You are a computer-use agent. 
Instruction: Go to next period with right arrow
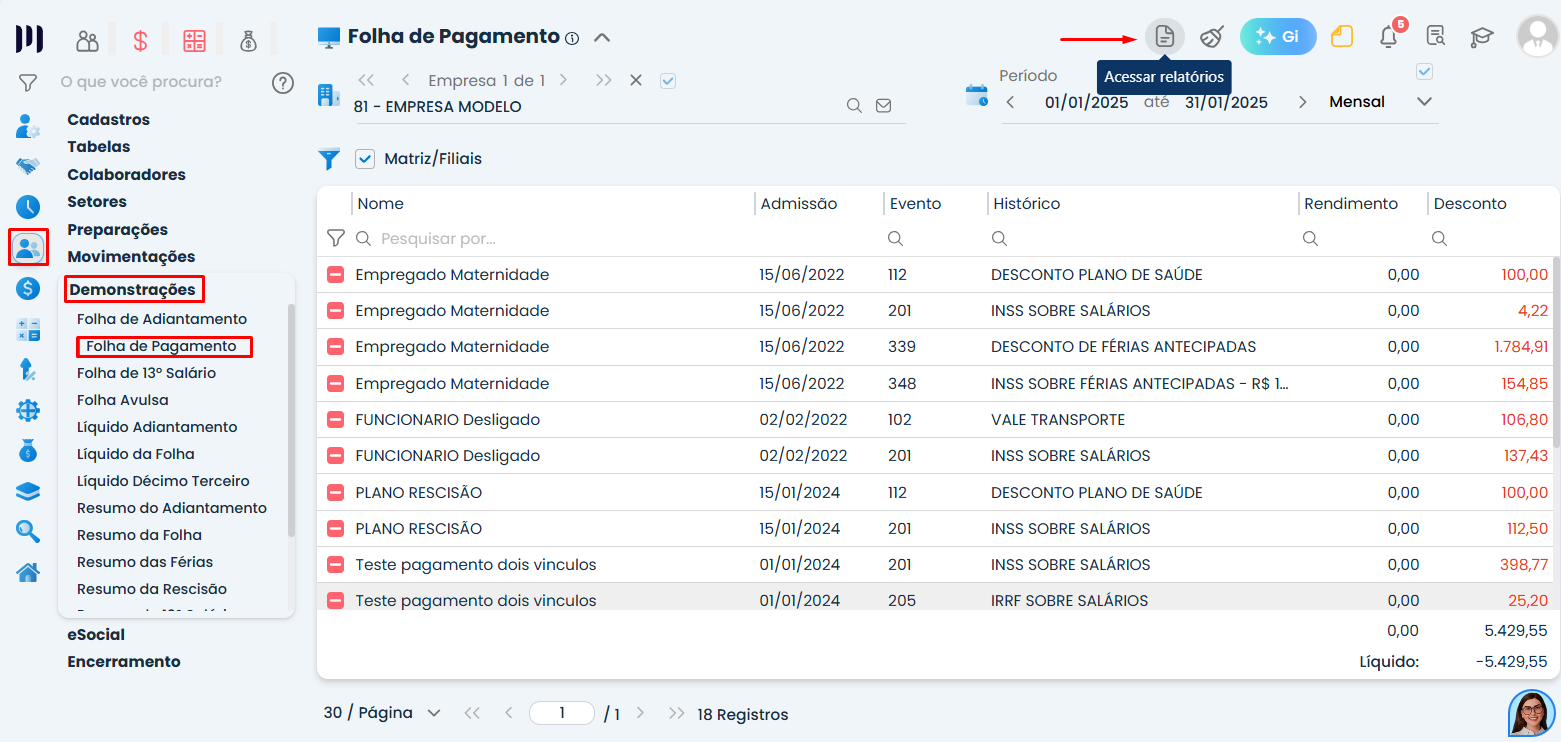tap(1302, 102)
